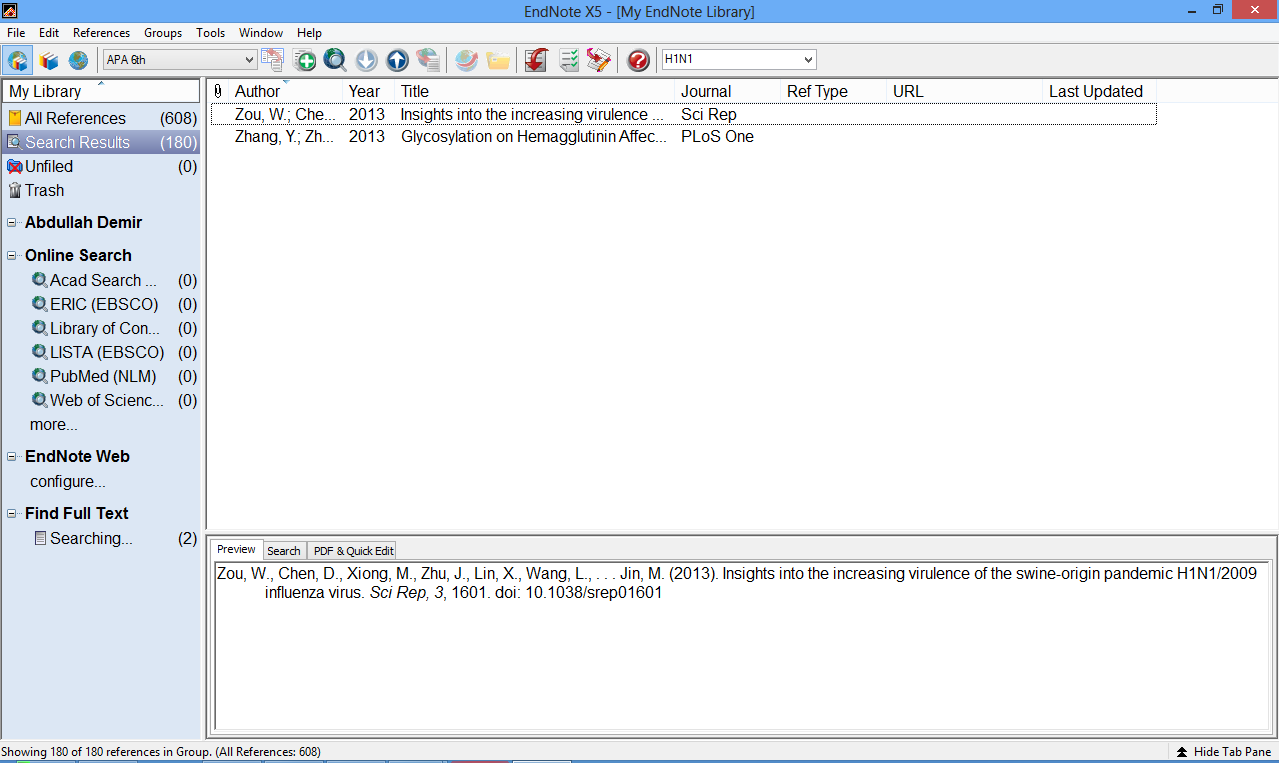Click the Import down-arrow toolbar icon
The height and width of the screenshot is (763, 1279).
click(366, 60)
